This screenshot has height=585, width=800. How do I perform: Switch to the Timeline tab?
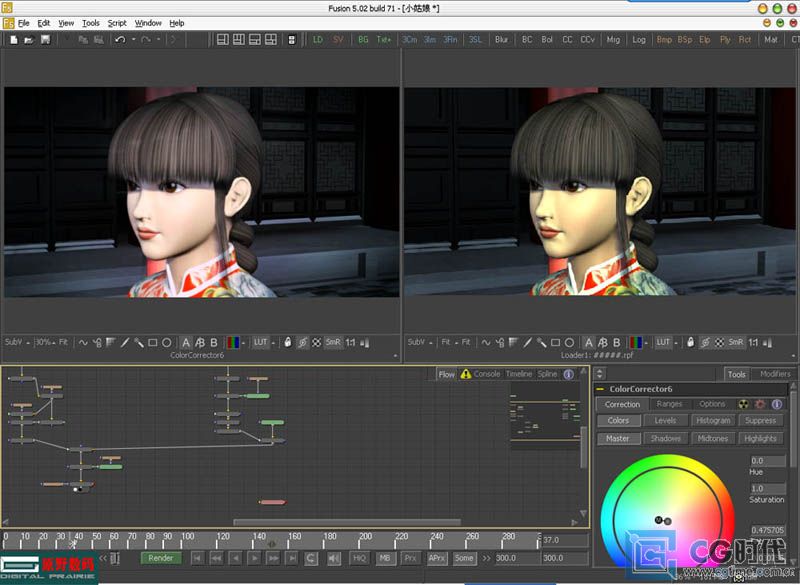[x=519, y=374]
